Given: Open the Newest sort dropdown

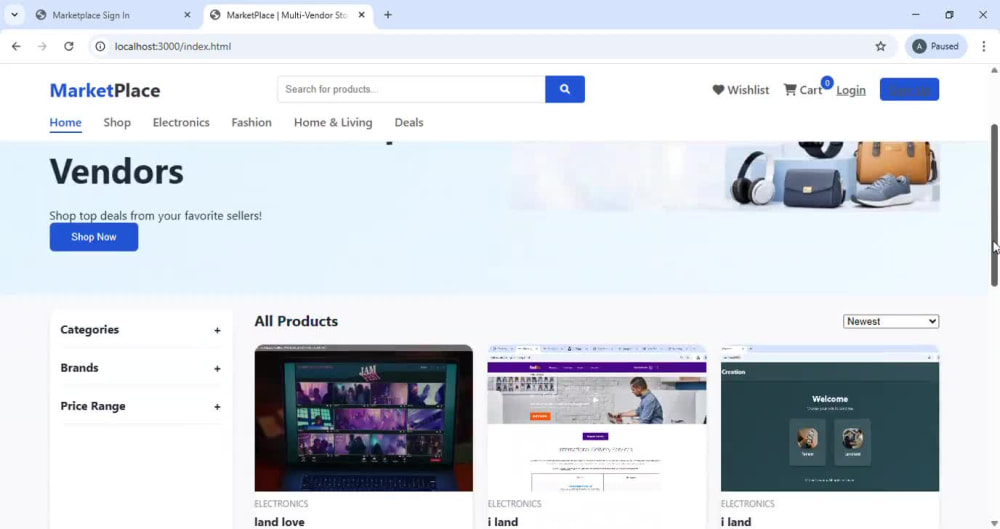Looking at the screenshot, I should pos(890,322).
